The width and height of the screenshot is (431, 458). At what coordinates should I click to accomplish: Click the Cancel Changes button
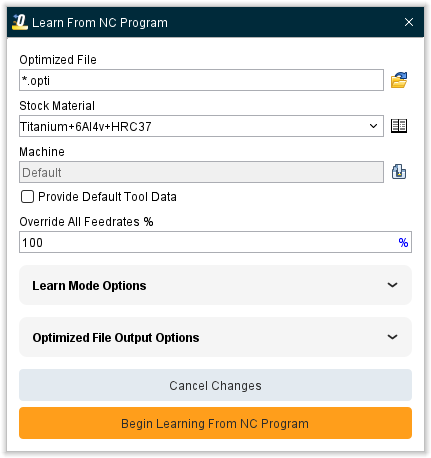click(215, 385)
